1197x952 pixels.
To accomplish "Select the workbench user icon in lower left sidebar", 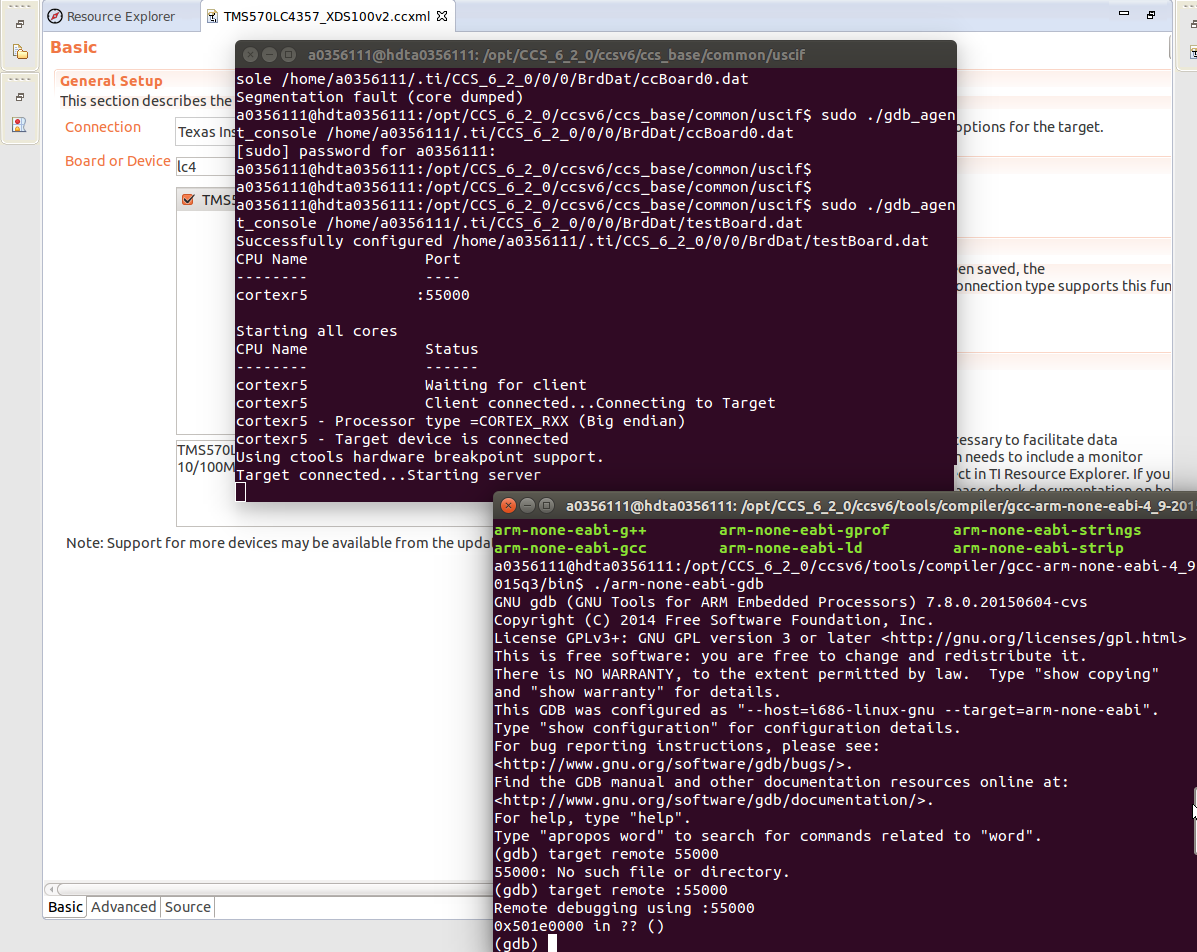I will (18, 124).
